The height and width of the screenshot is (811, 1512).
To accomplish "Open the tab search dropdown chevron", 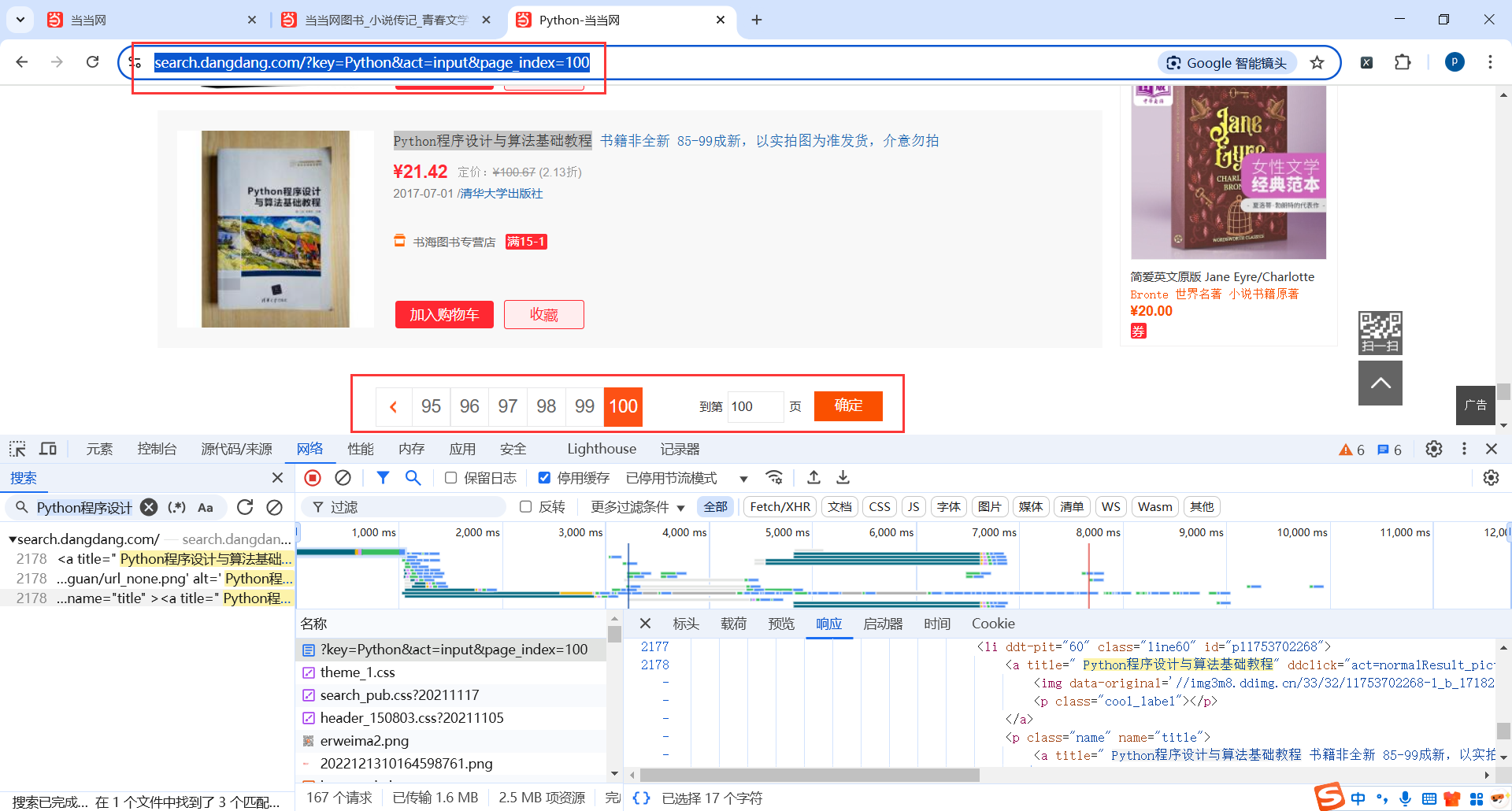I will pos(20,20).
